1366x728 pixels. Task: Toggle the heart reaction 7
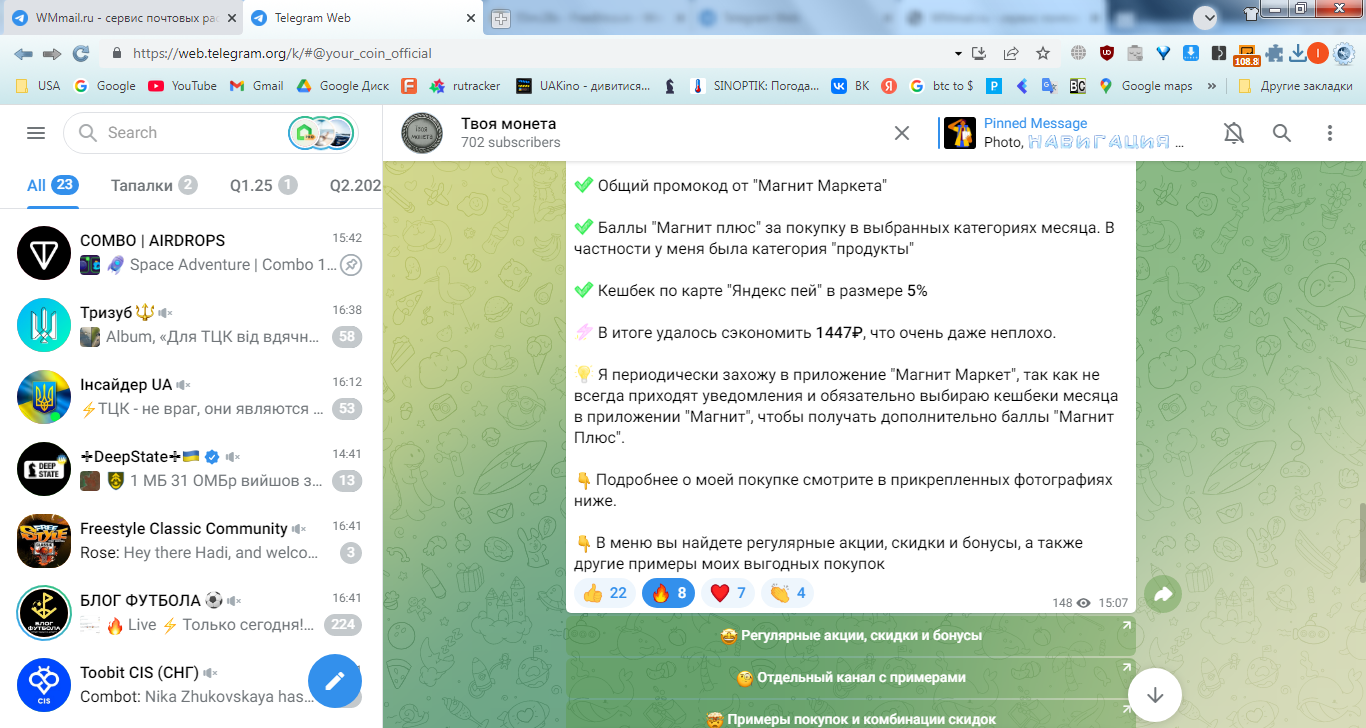tap(727, 593)
